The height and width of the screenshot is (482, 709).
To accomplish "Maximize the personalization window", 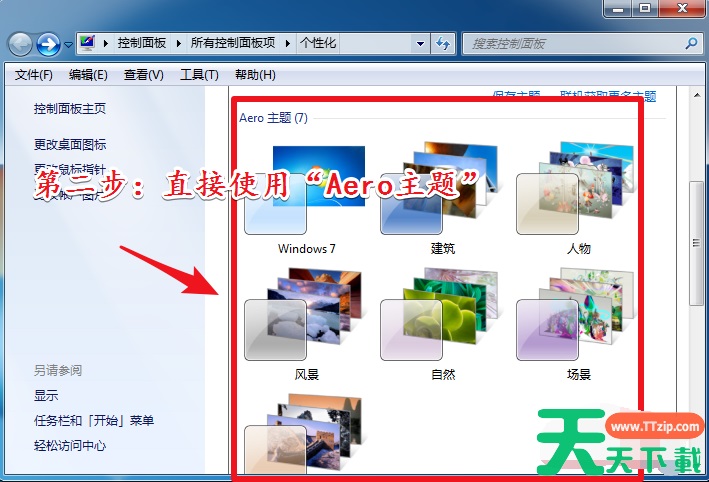I will click(645, 8).
